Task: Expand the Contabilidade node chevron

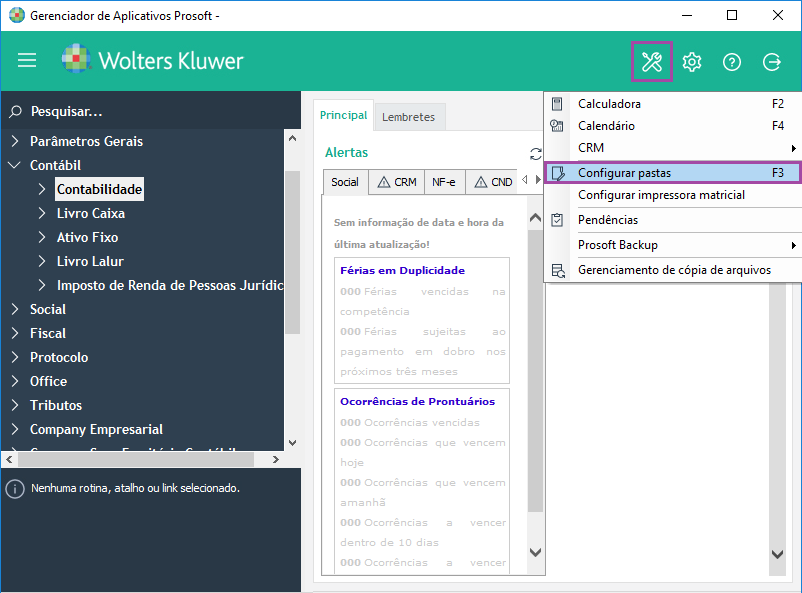Action: pos(42,189)
